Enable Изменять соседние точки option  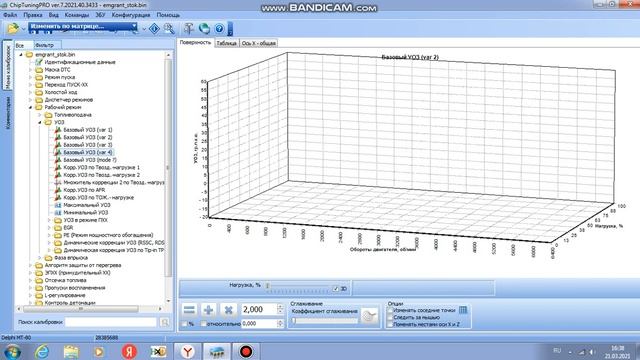pyautogui.click(x=390, y=310)
